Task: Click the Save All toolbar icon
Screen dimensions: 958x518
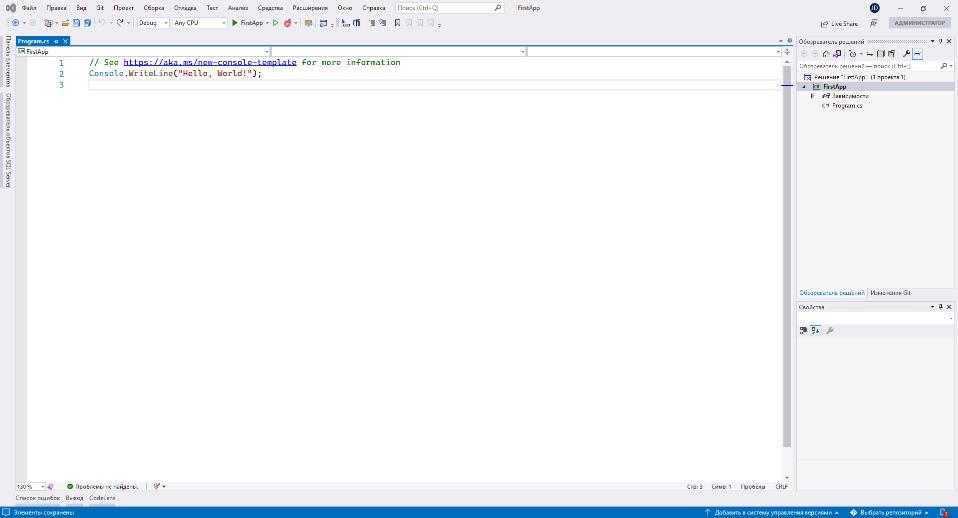Action: (x=87, y=23)
